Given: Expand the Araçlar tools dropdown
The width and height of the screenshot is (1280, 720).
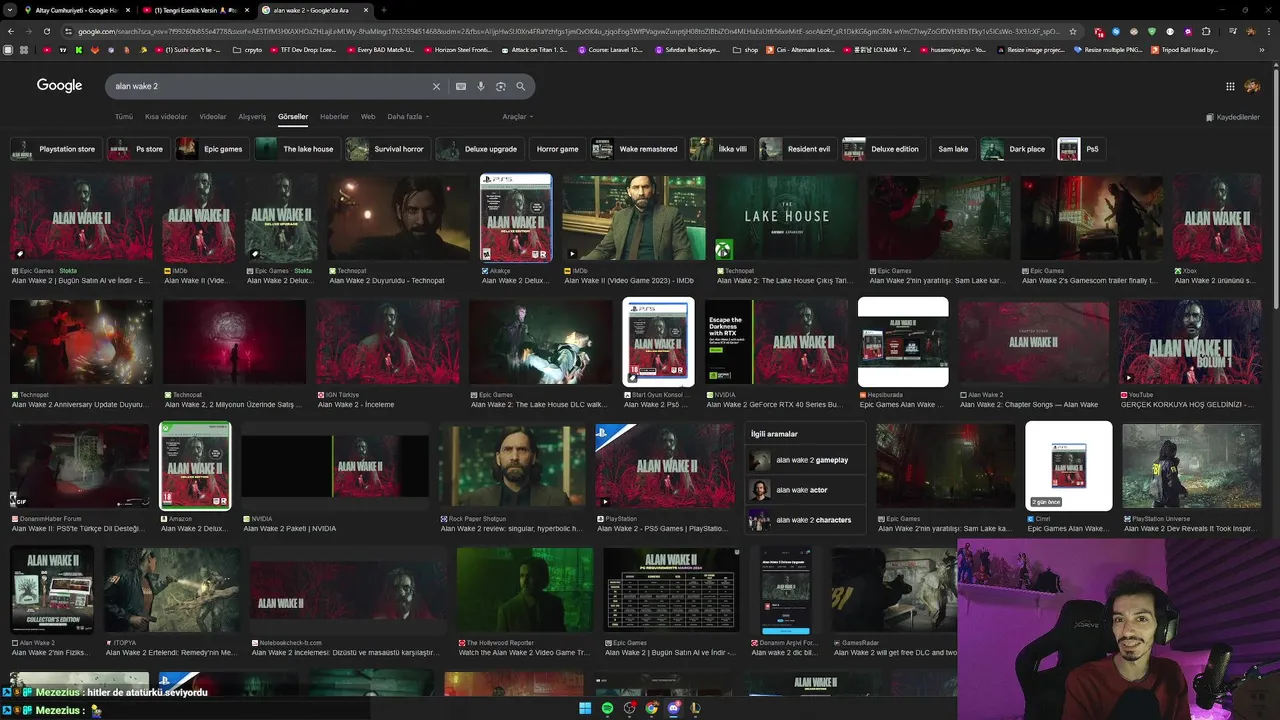Looking at the screenshot, I should tap(517, 117).
